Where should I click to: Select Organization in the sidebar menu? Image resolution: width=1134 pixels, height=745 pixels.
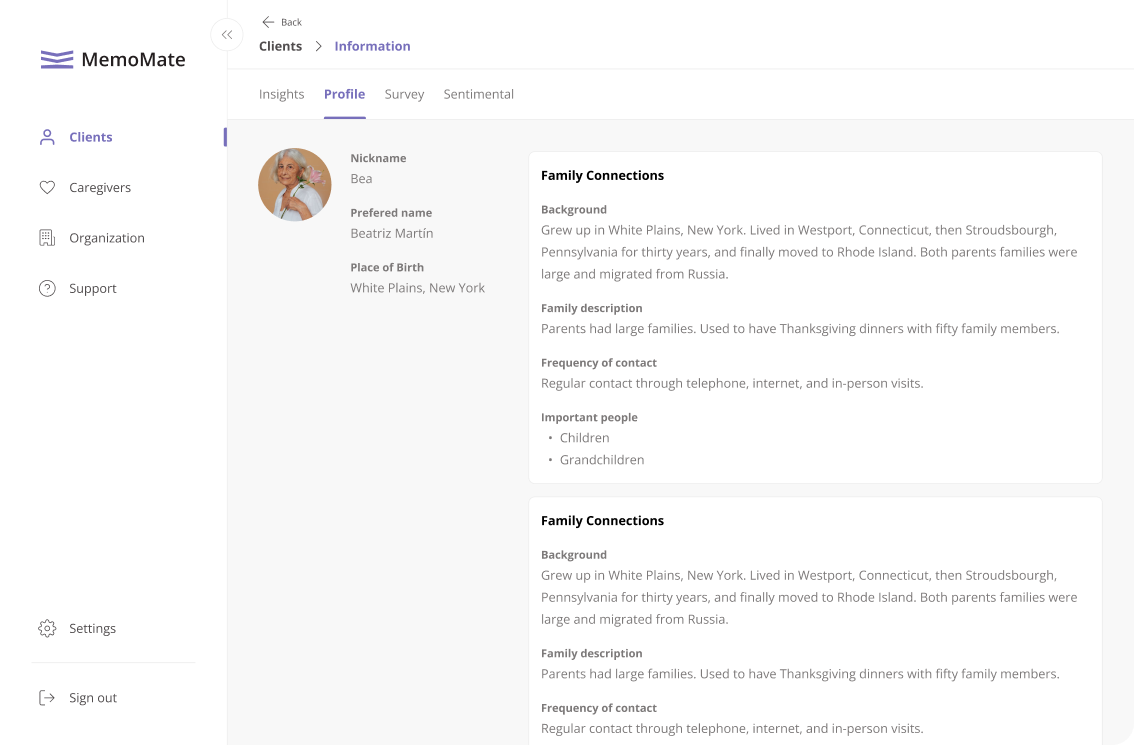(x=107, y=238)
